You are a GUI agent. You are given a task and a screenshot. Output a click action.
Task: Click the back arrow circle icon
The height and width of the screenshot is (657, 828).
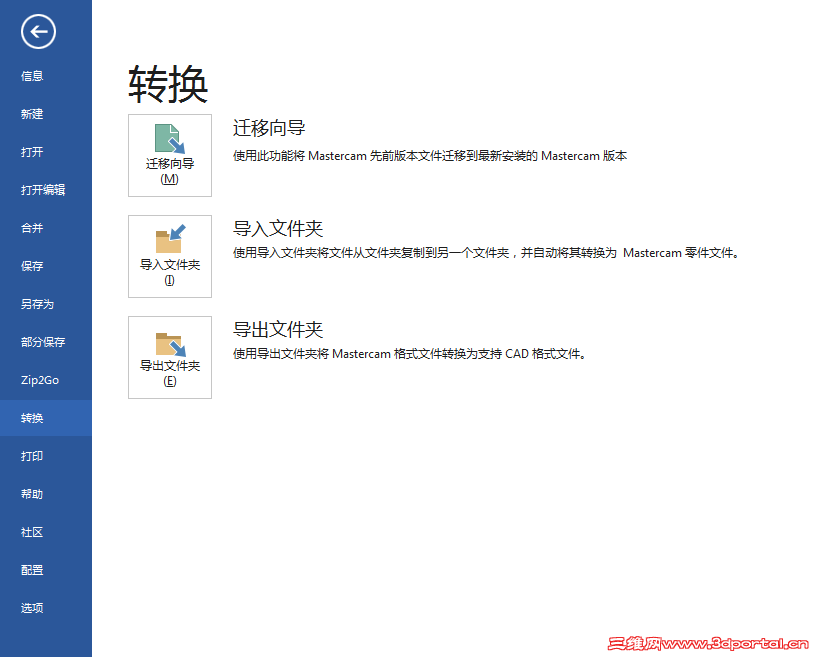pyautogui.click(x=38, y=32)
